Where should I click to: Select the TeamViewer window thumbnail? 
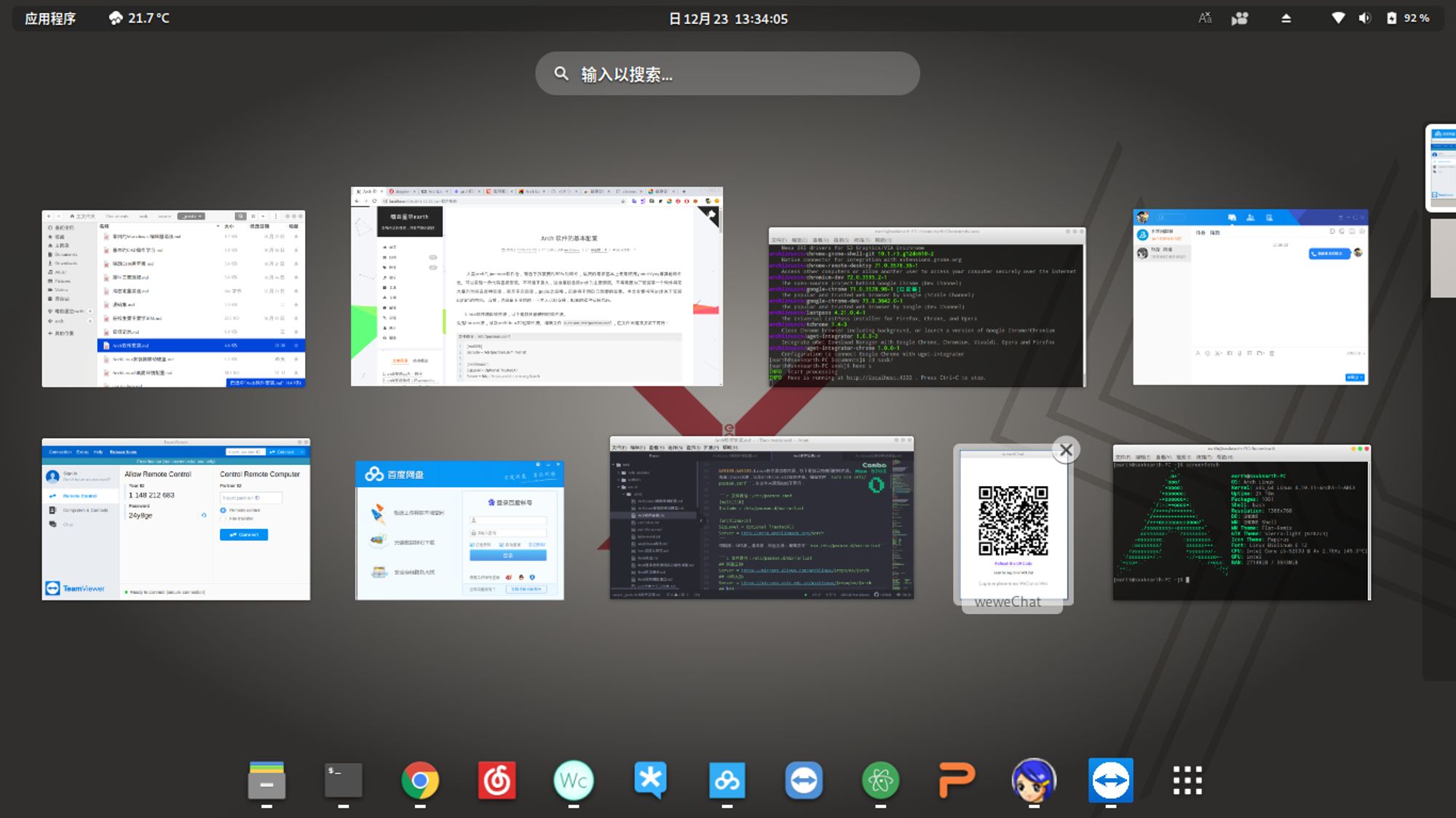tap(176, 519)
